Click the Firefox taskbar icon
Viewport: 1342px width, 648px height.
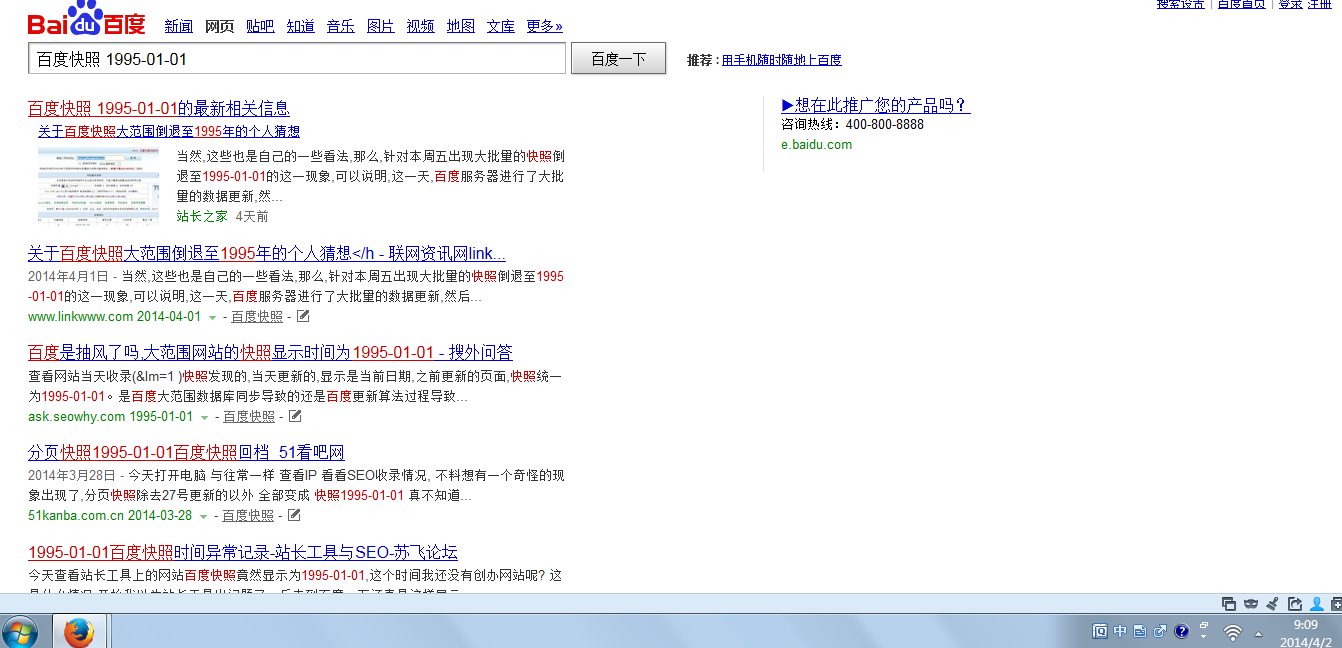click(78, 632)
